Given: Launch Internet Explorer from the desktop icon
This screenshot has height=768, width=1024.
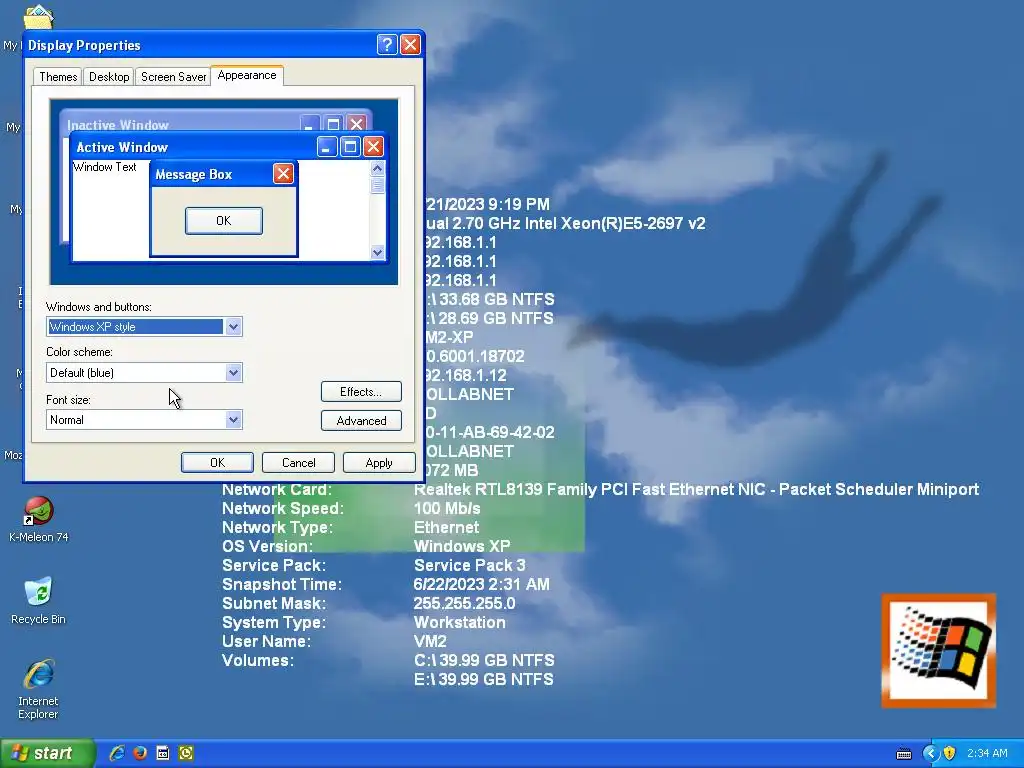Looking at the screenshot, I should 39,688.
